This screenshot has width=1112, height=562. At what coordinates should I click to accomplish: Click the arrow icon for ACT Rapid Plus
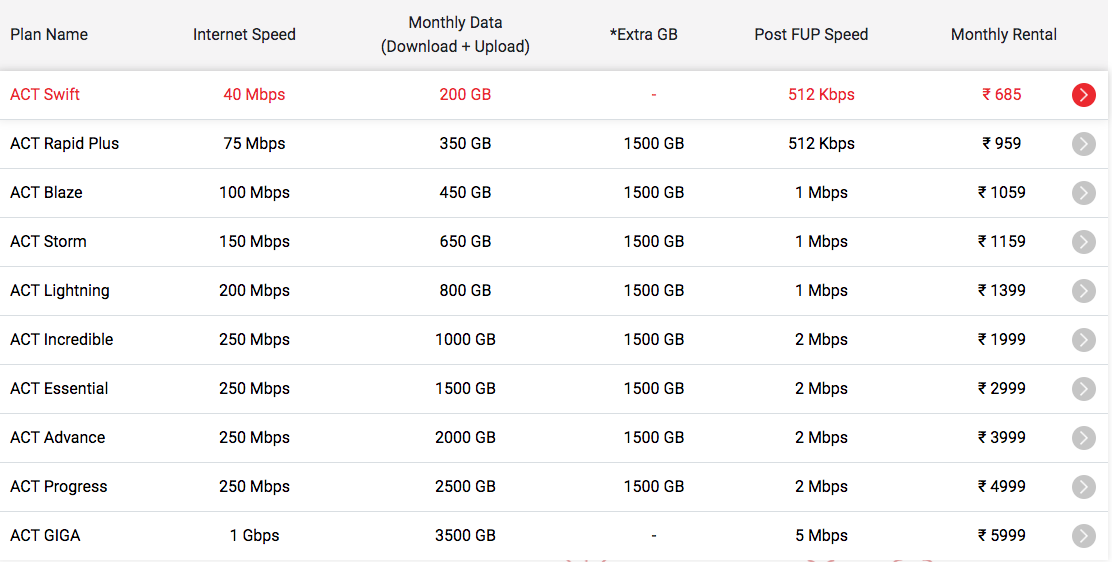[x=1084, y=143]
